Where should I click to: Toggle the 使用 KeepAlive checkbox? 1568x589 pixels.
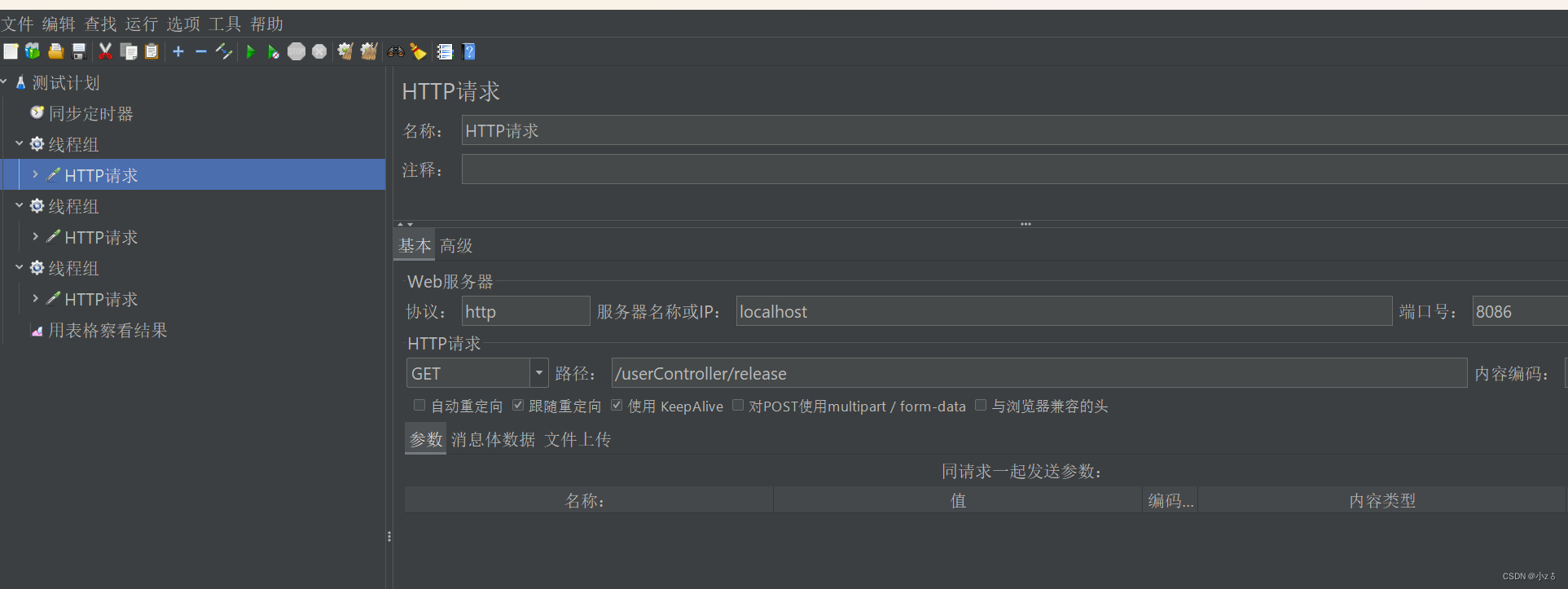[x=617, y=405]
